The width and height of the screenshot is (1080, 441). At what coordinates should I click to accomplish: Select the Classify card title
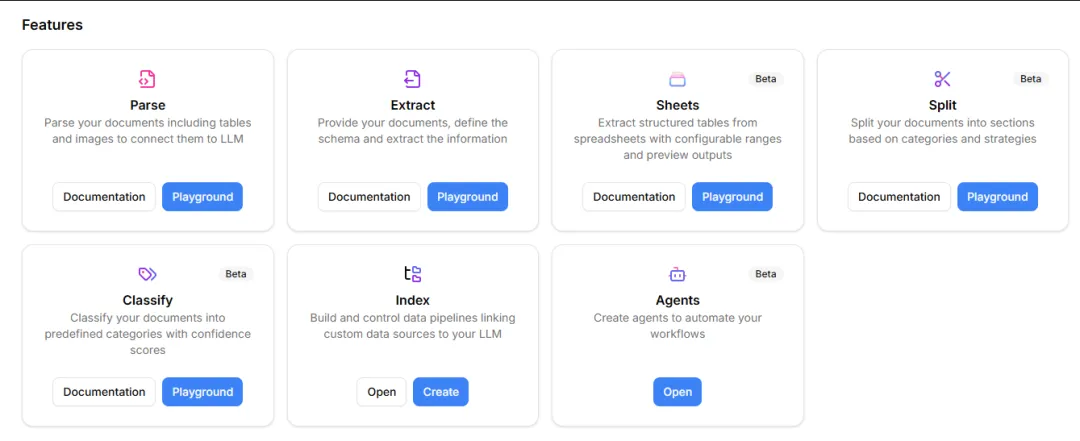tap(147, 300)
